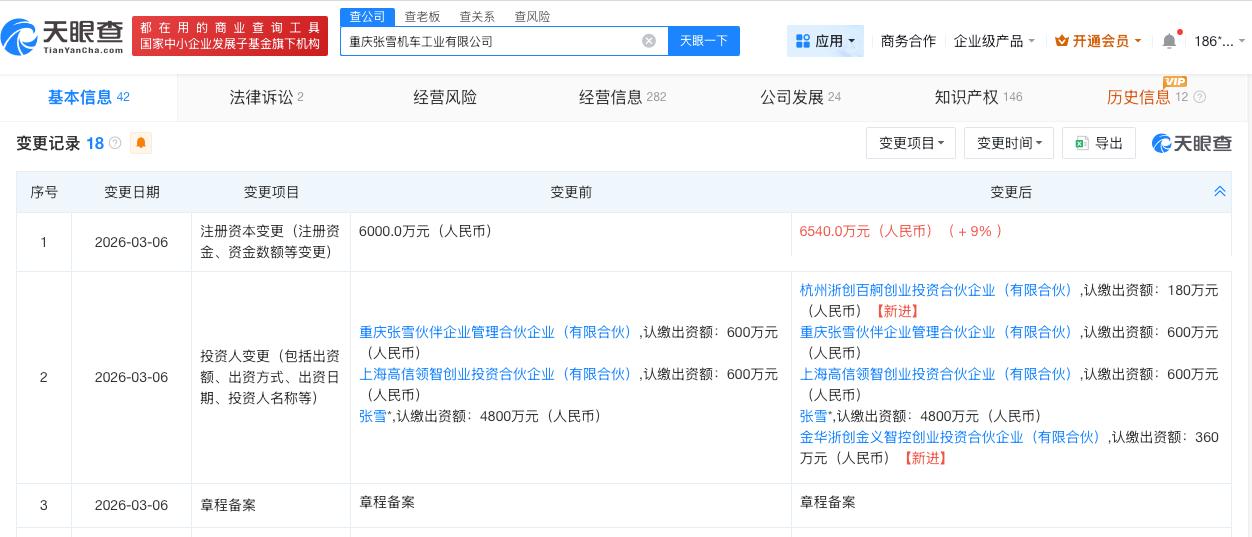Click the search button 天眼一下
Image resolution: width=1252 pixels, height=537 pixels.
coord(704,41)
